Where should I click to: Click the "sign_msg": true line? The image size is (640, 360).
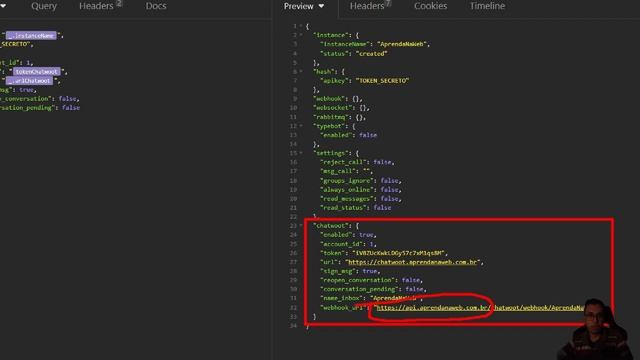350,271
